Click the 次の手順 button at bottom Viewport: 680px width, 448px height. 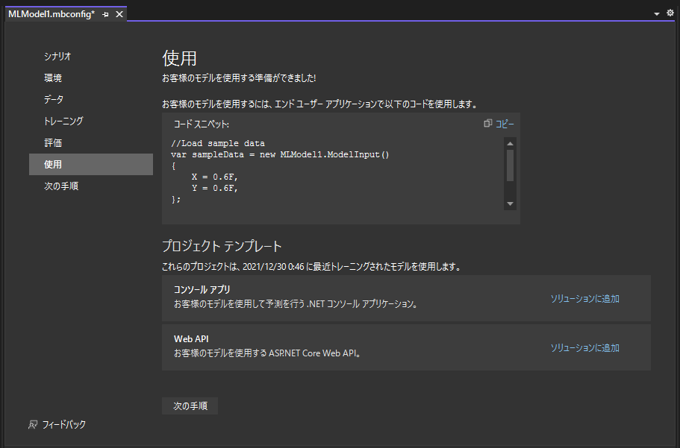(190, 406)
